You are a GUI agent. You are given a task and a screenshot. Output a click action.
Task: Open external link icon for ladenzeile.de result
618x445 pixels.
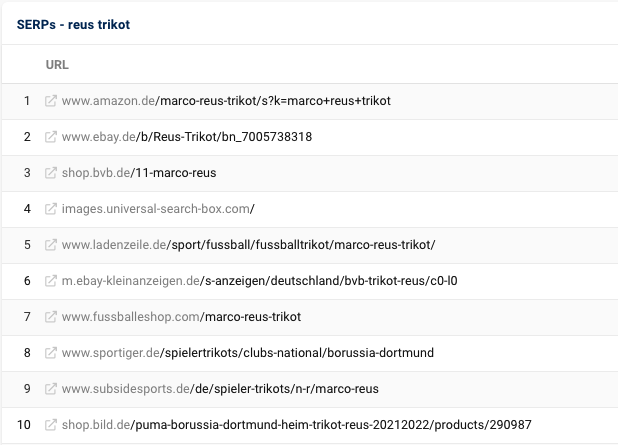point(51,245)
